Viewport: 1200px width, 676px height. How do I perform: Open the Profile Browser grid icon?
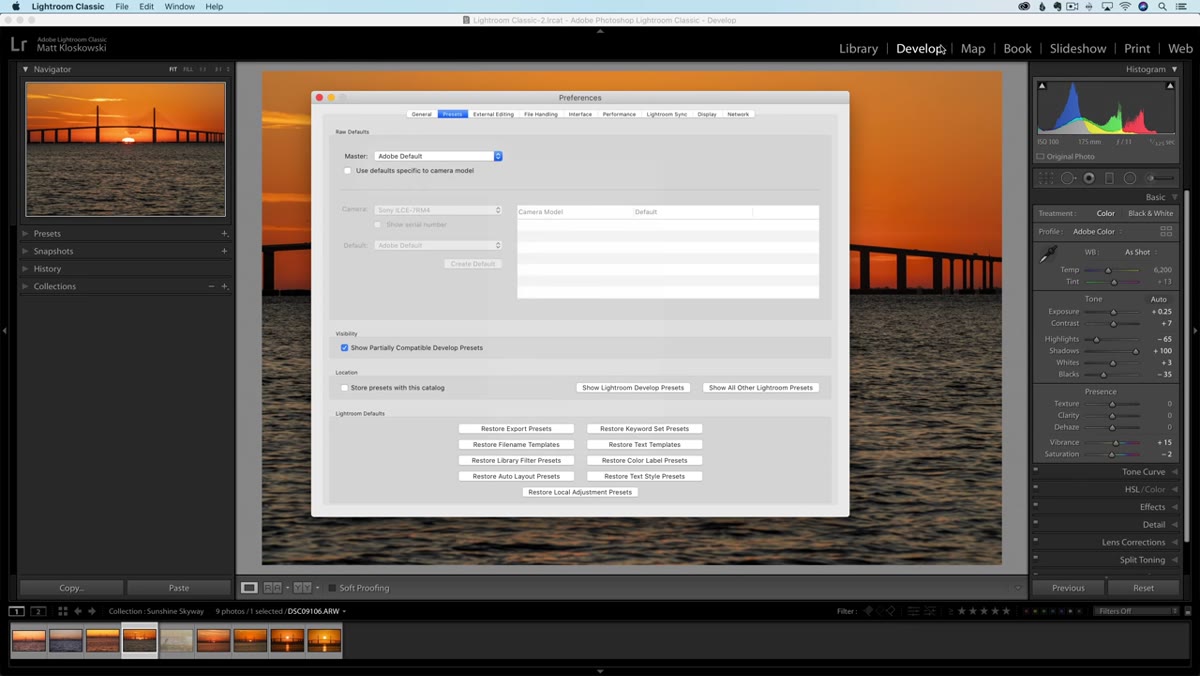click(1166, 231)
